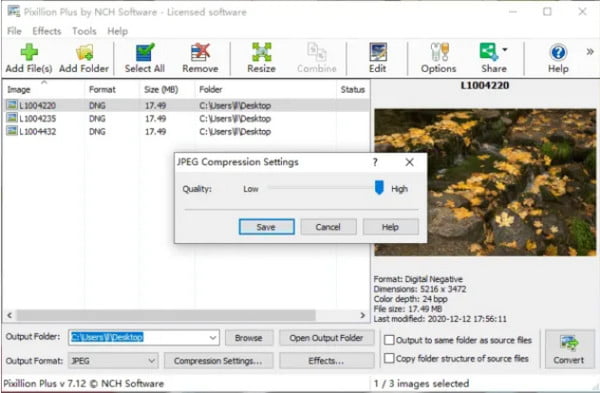600x393 pixels.
Task: Open the Edit tool
Action: click(x=378, y=52)
